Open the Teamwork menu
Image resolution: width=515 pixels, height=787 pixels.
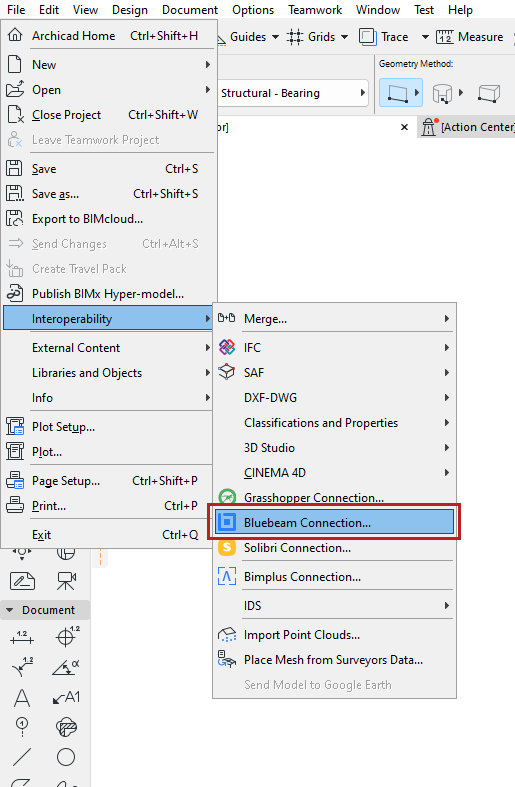pos(315,10)
